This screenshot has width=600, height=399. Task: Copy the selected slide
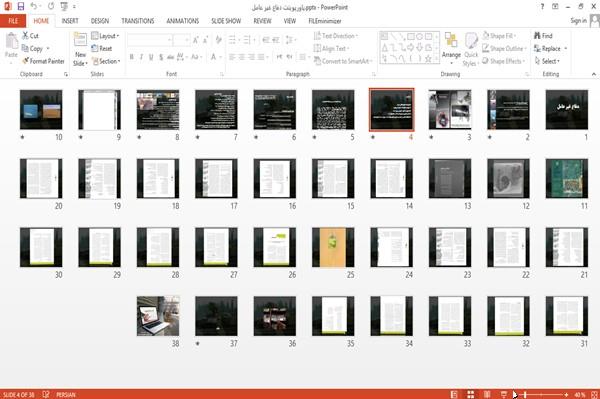[32, 49]
